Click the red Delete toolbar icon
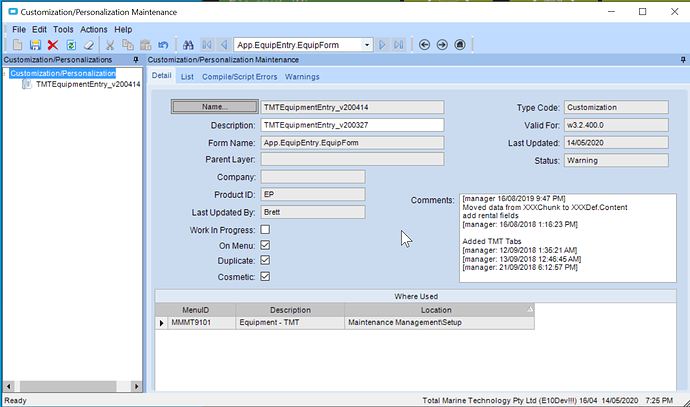 click(53, 45)
